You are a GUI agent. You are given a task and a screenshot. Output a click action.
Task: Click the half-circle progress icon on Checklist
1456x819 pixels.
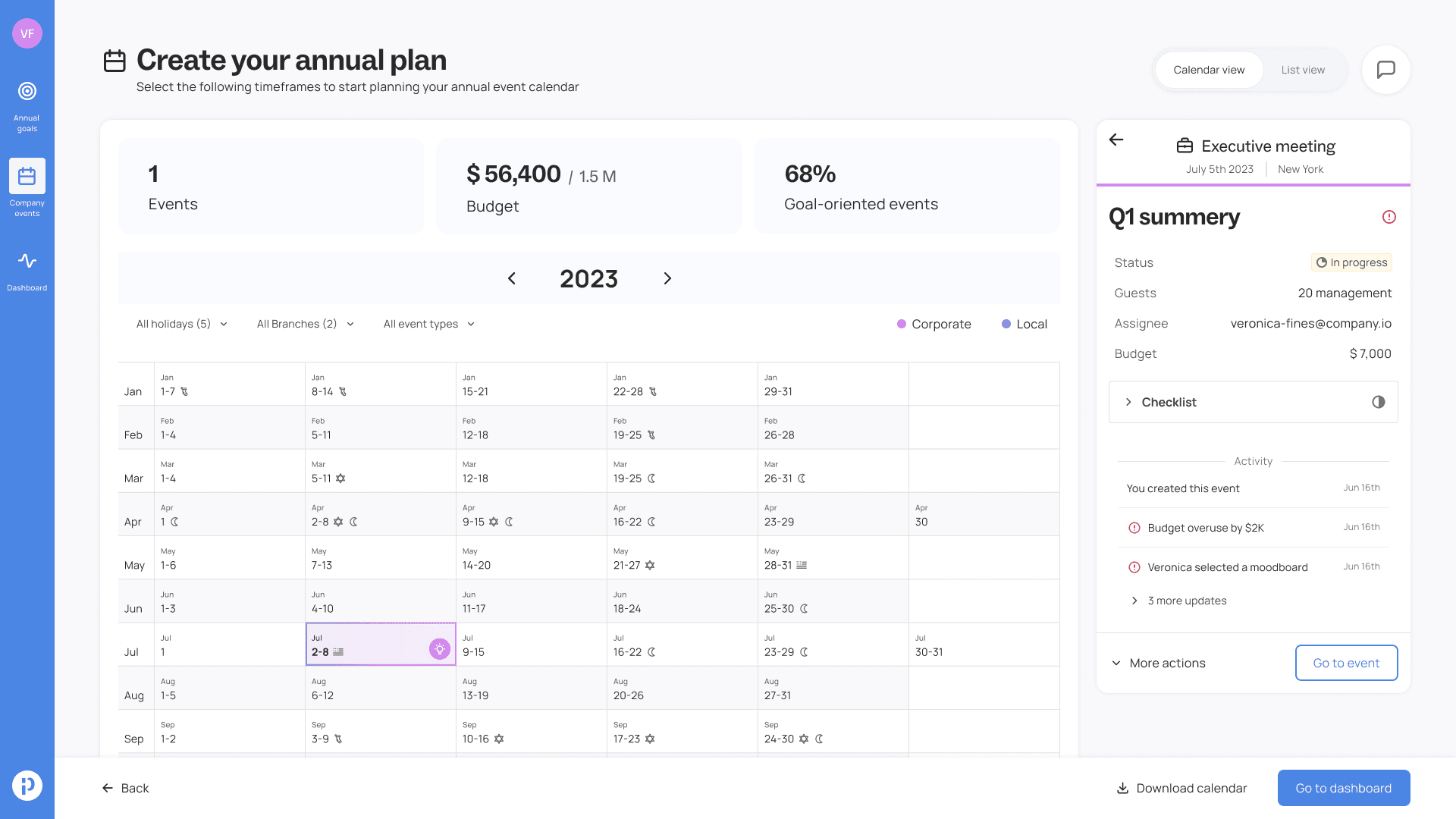pos(1378,402)
